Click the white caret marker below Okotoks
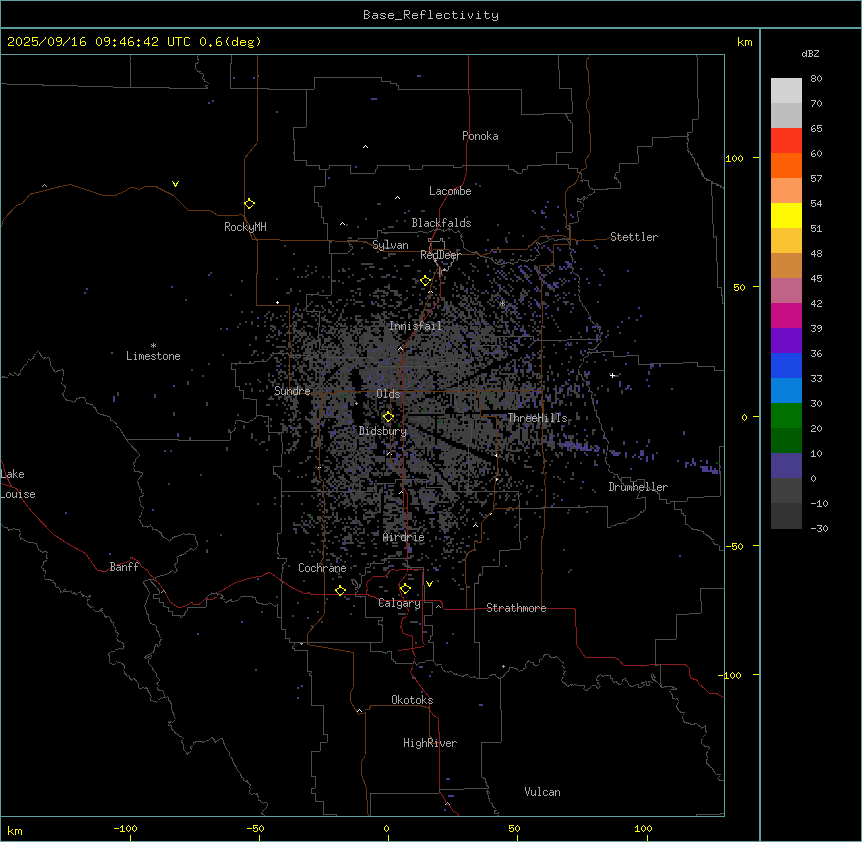The image size is (862, 842). coord(359,711)
